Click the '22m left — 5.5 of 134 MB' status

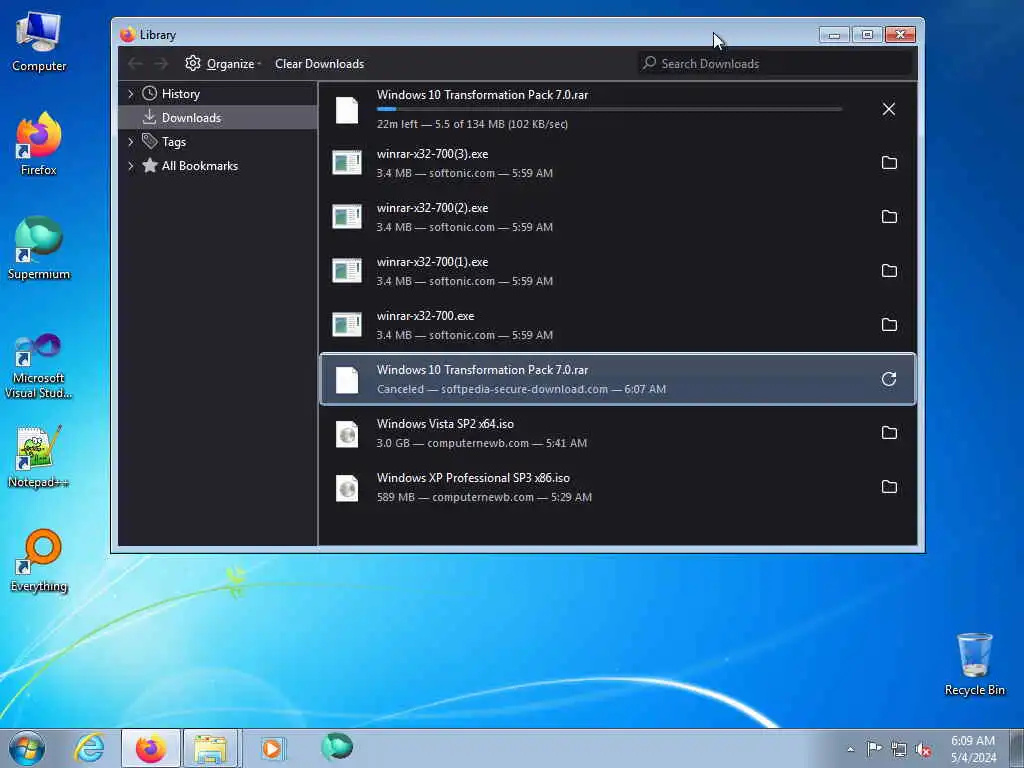pyautogui.click(x=472, y=124)
